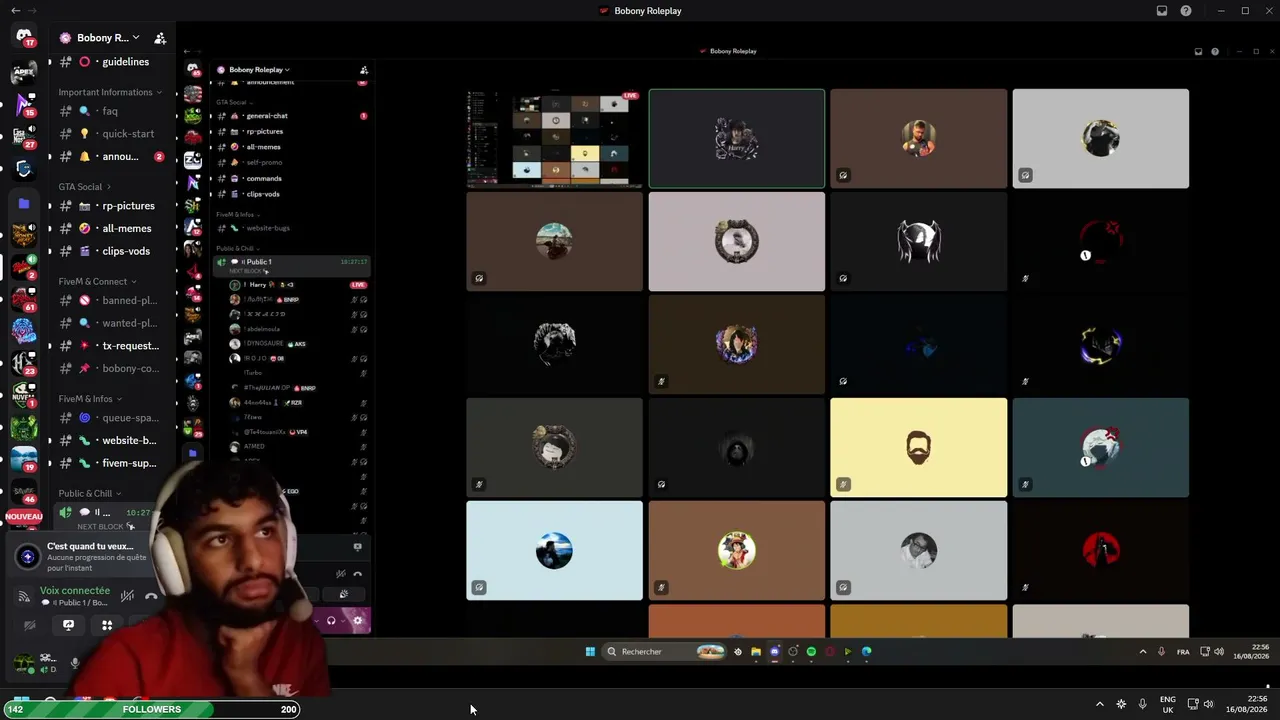1280x720 pixels.
Task: Open the annou... channel with 2 mentions
Action: pos(111,157)
